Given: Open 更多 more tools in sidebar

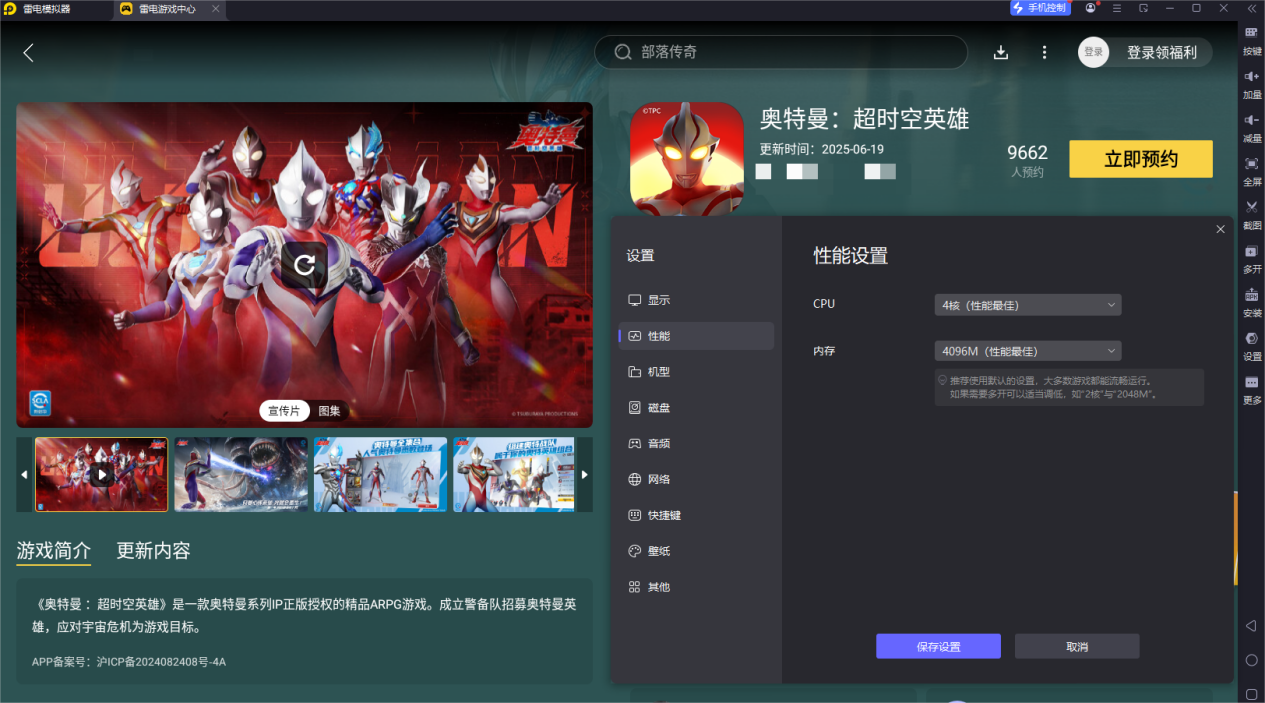Looking at the screenshot, I should pos(1251,390).
